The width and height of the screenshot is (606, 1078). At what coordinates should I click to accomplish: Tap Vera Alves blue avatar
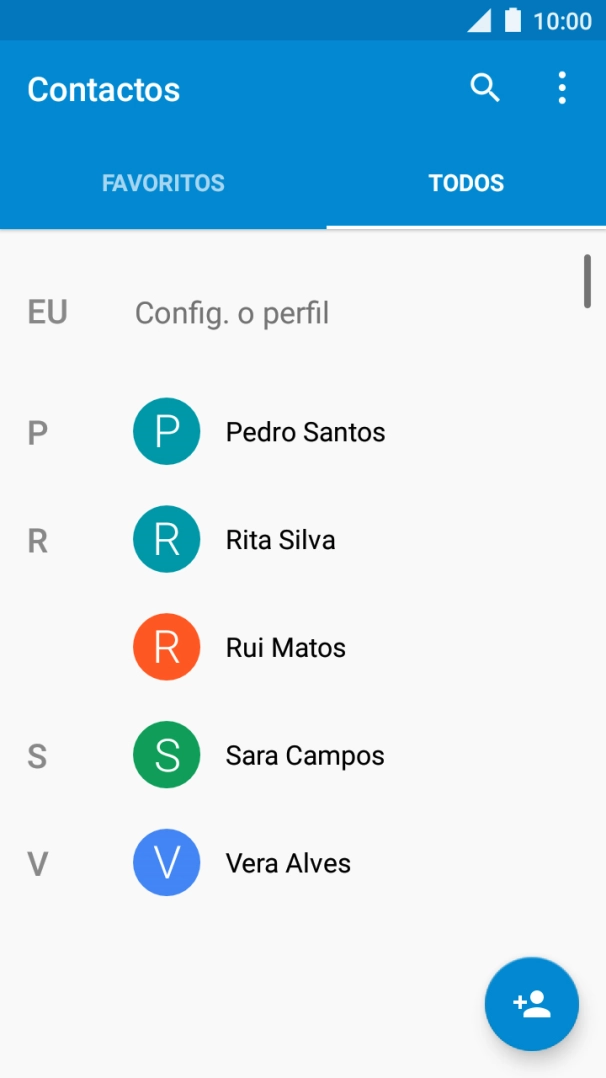[x=166, y=862]
